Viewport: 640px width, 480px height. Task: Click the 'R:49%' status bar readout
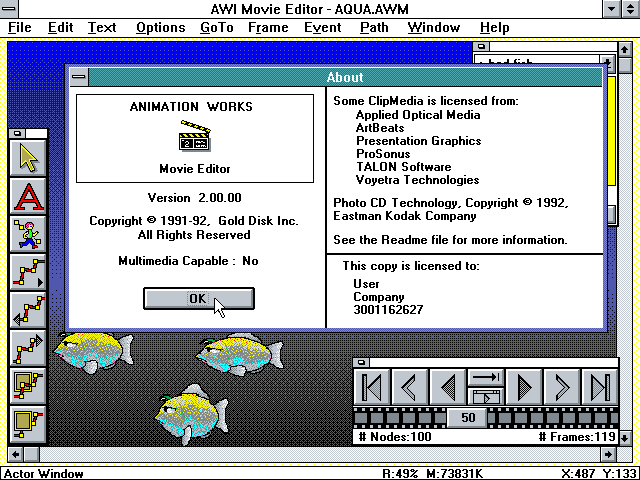(x=400, y=474)
